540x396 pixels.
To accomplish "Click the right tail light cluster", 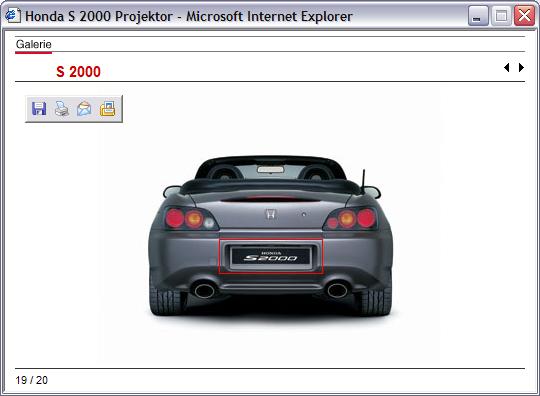I will pos(351,219).
